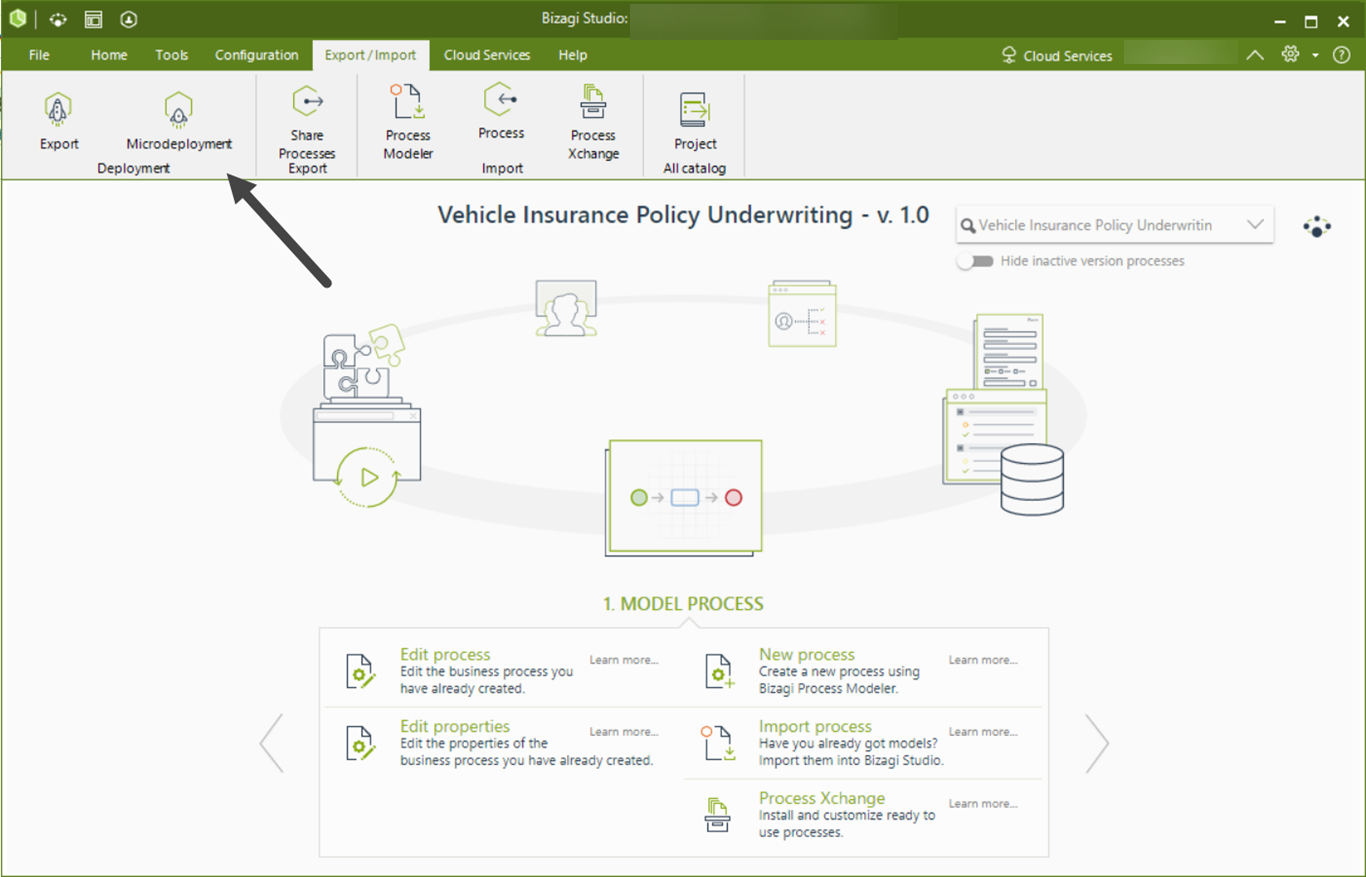Click the Edit properties document icon
Screen dimensions: 1366x877
tap(359, 744)
